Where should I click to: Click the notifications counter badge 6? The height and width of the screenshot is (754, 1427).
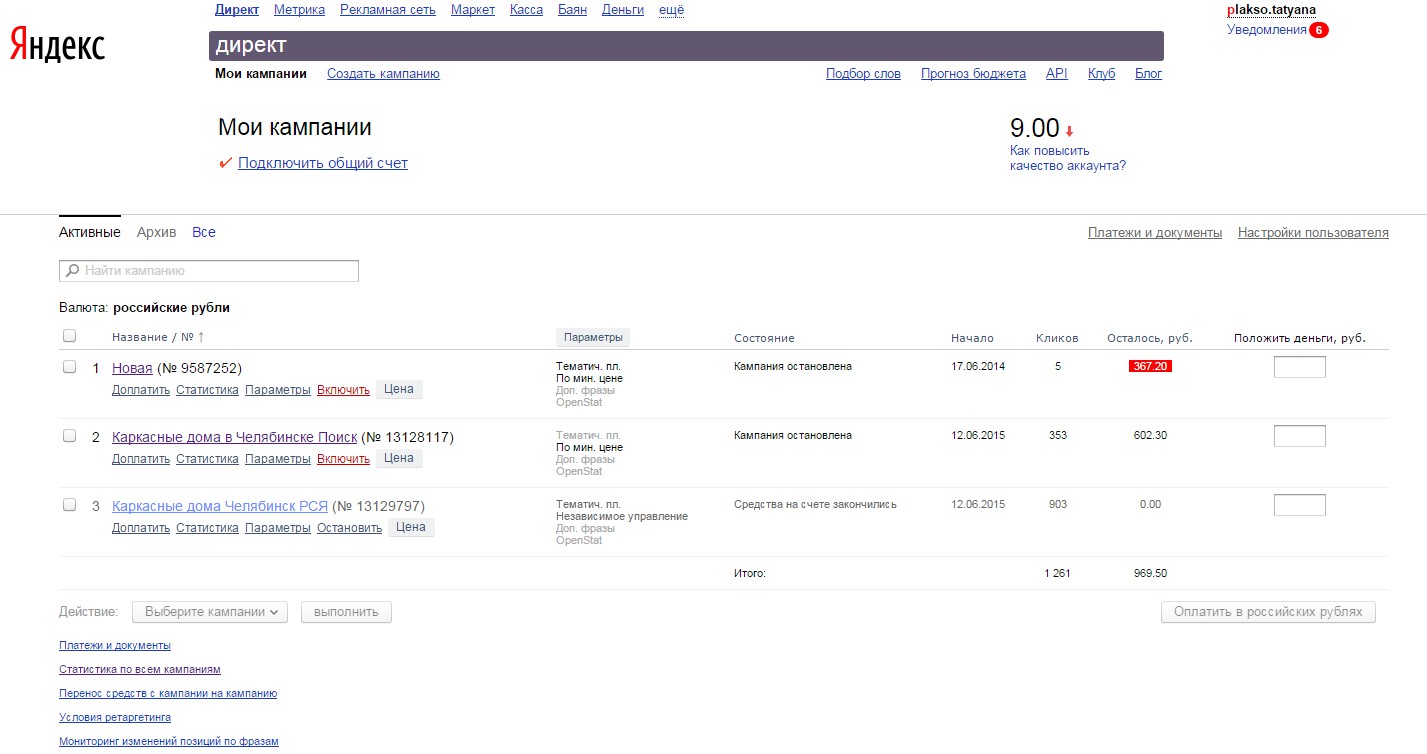[x=1319, y=30]
